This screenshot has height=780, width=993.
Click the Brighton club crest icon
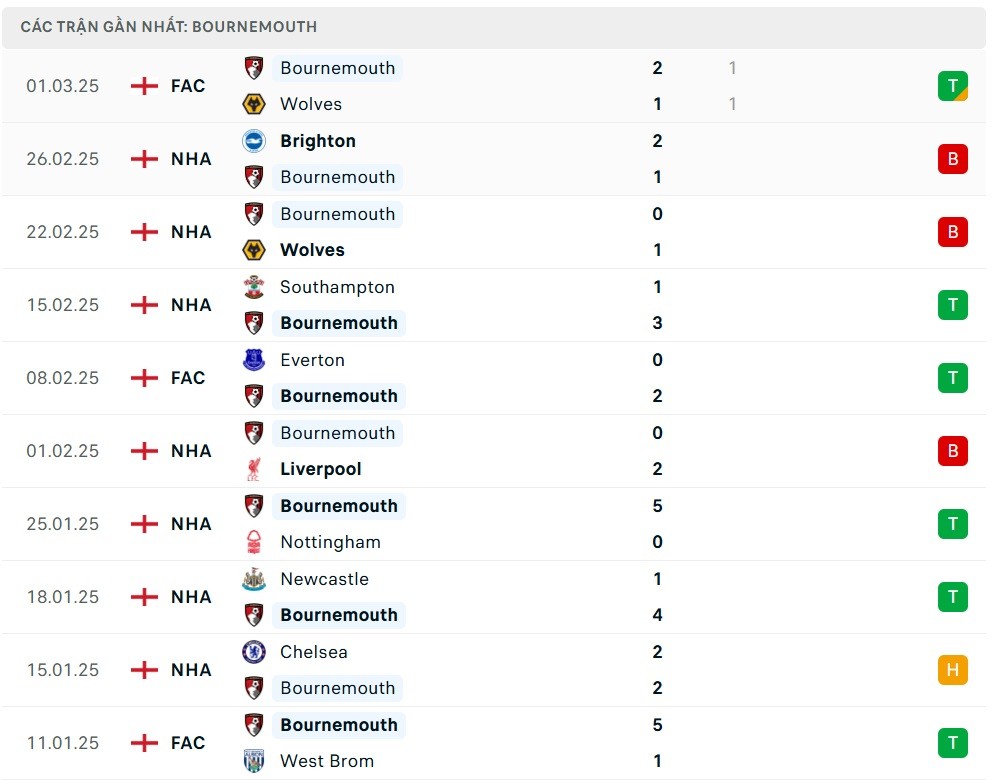click(x=254, y=141)
